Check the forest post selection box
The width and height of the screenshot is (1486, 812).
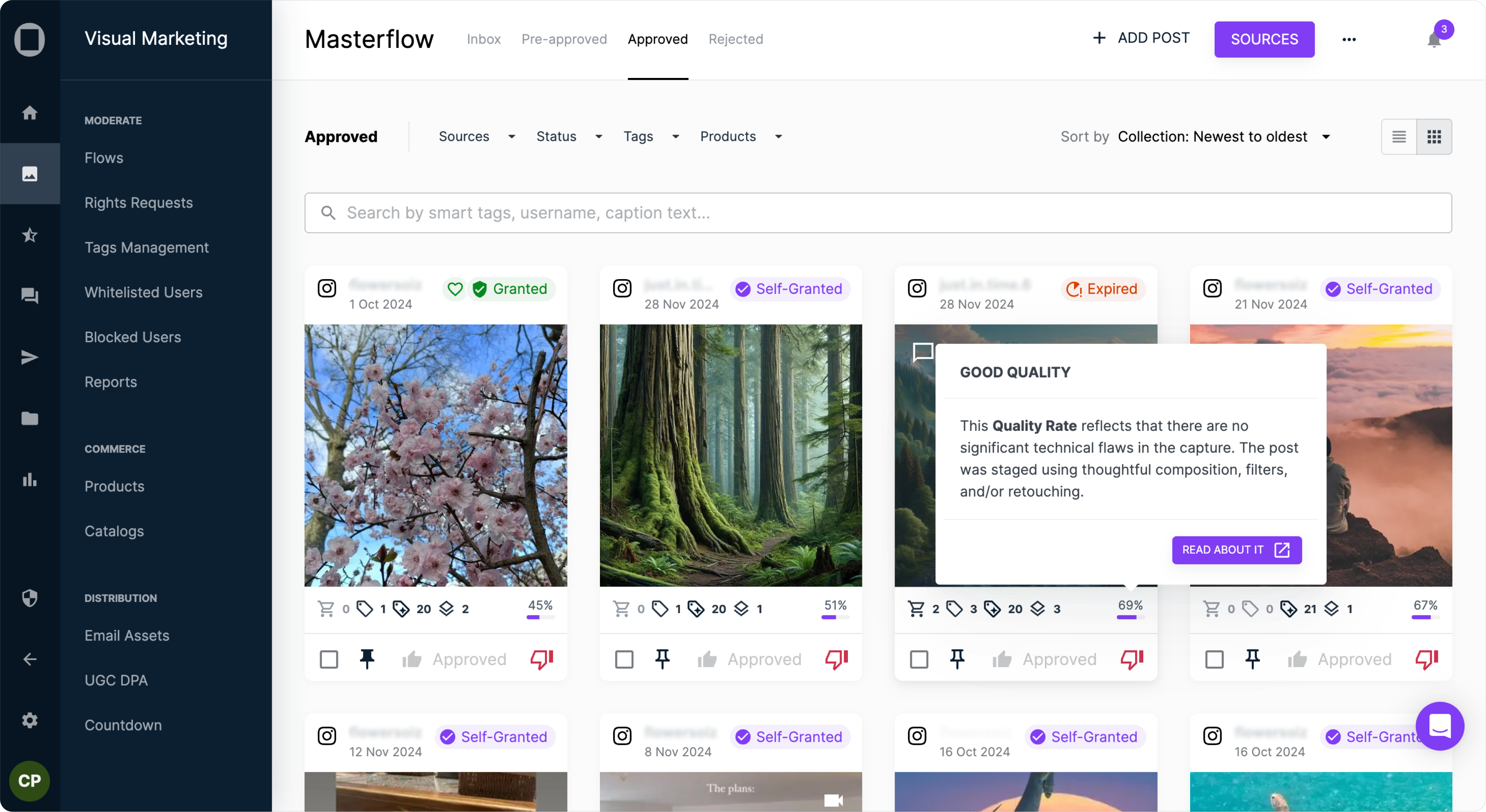(x=624, y=659)
